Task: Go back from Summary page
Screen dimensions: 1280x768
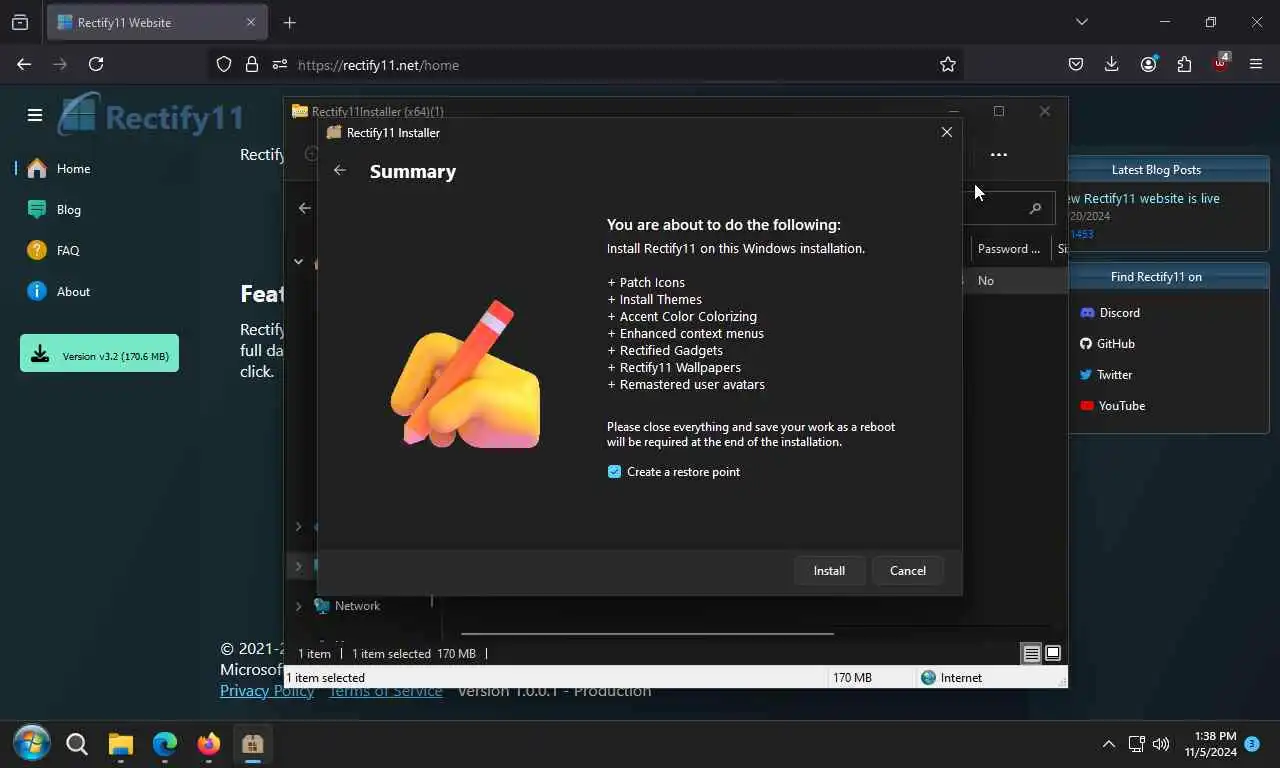Action: tap(340, 170)
